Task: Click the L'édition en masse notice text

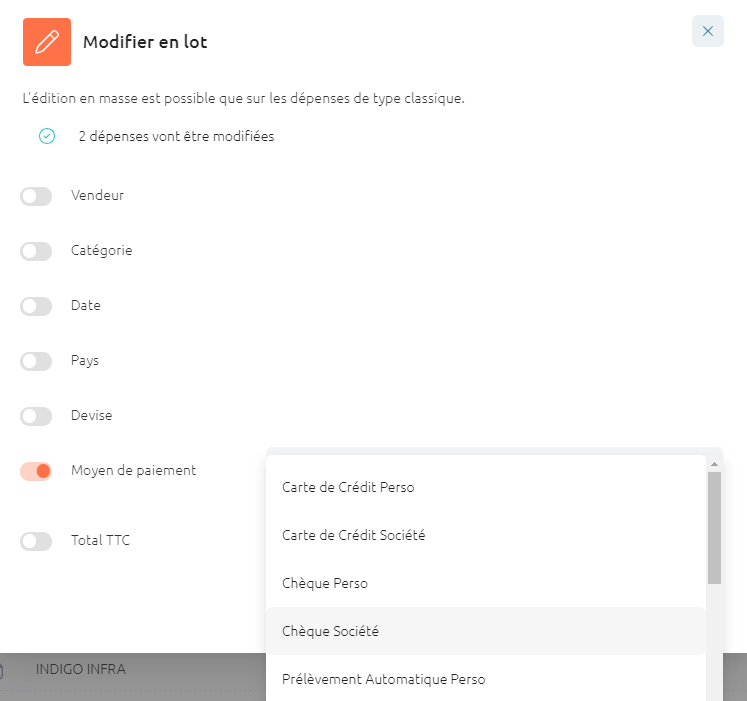Action: [243, 98]
